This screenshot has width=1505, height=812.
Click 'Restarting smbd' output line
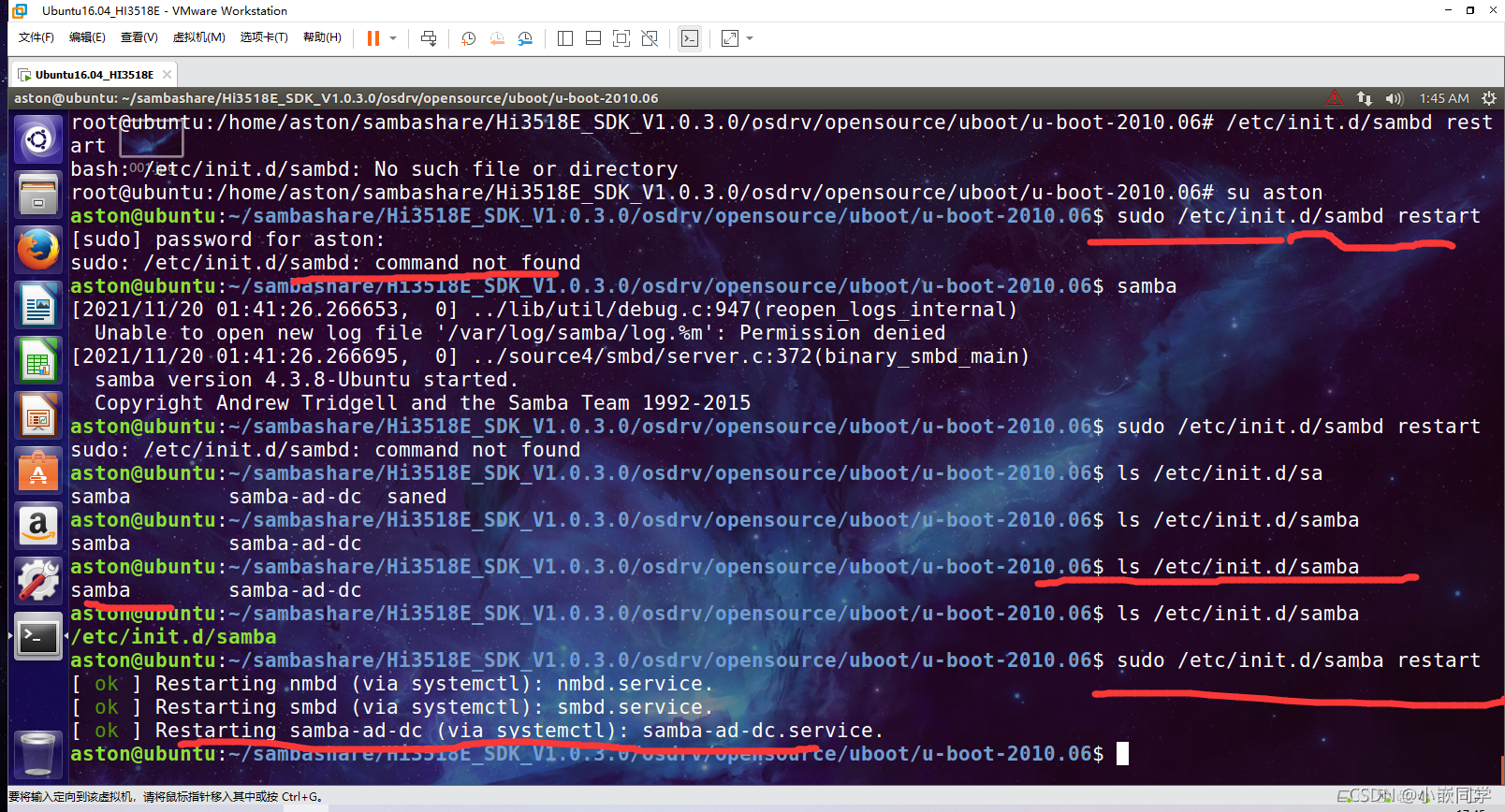(x=393, y=707)
